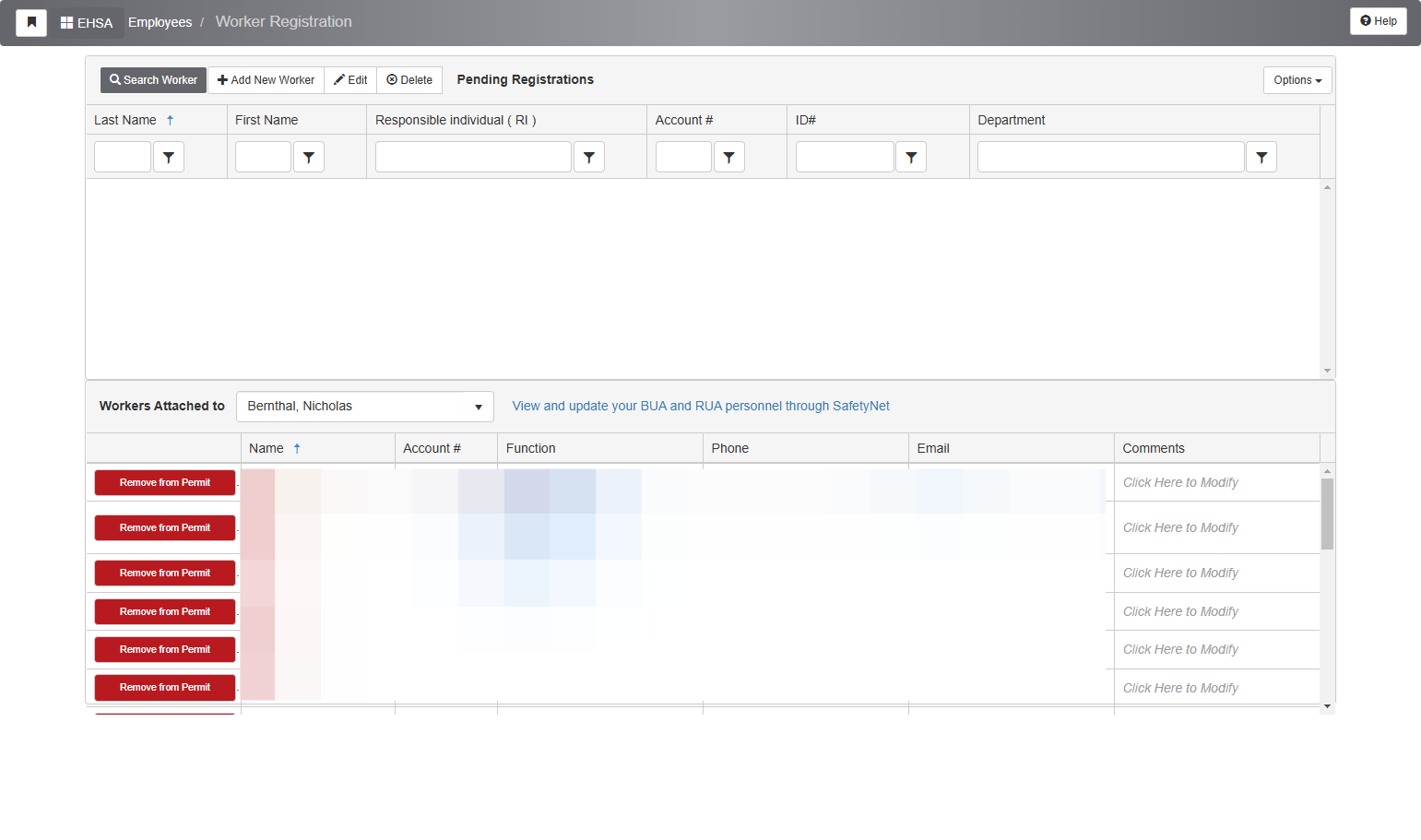Open Workers Attached to dropdown
The width and height of the screenshot is (1421, 840).
(365, 407)
